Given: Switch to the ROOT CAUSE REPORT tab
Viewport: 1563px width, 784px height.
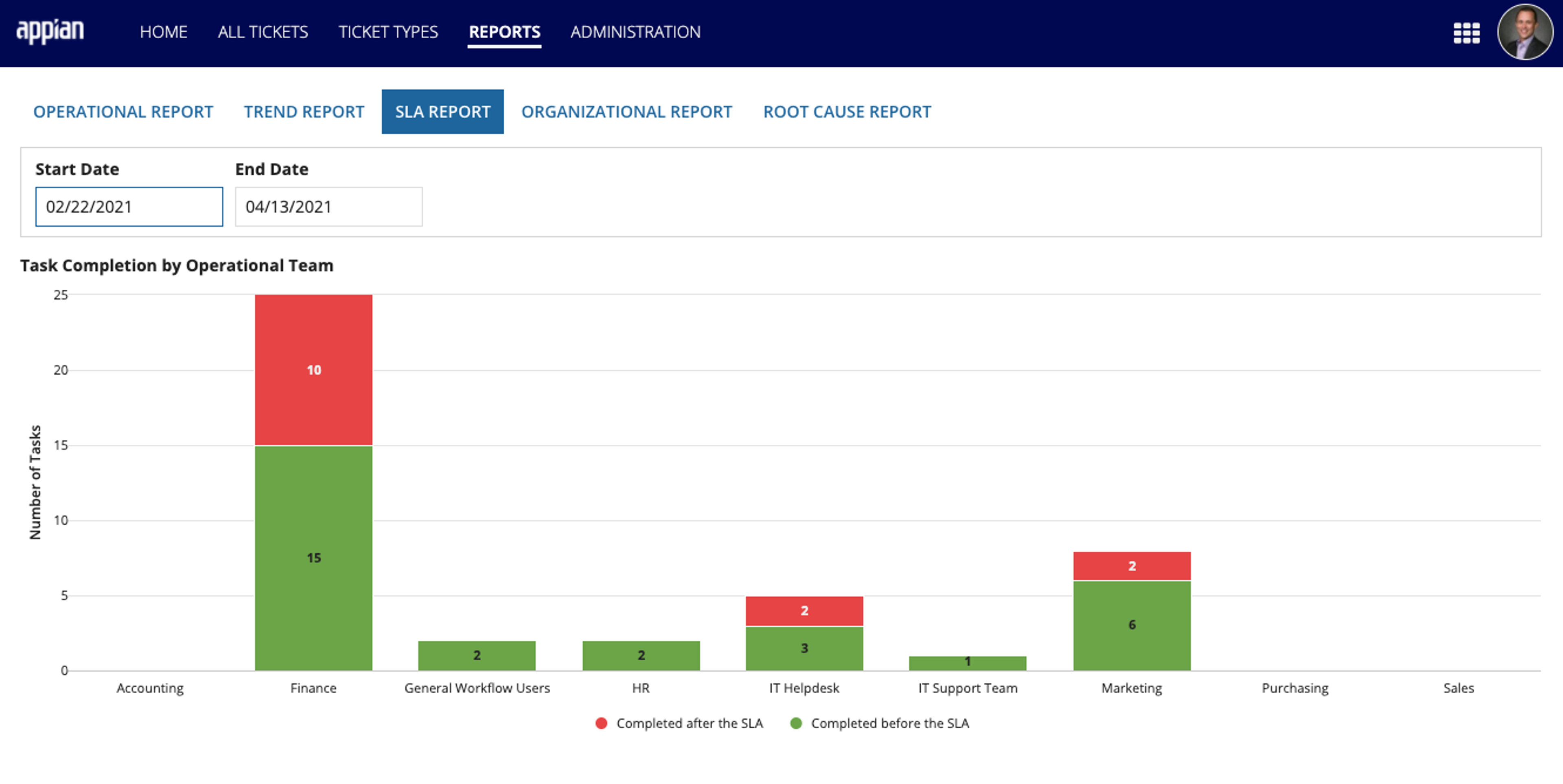Looking at the screenshot, I should (x=847, y=111).
